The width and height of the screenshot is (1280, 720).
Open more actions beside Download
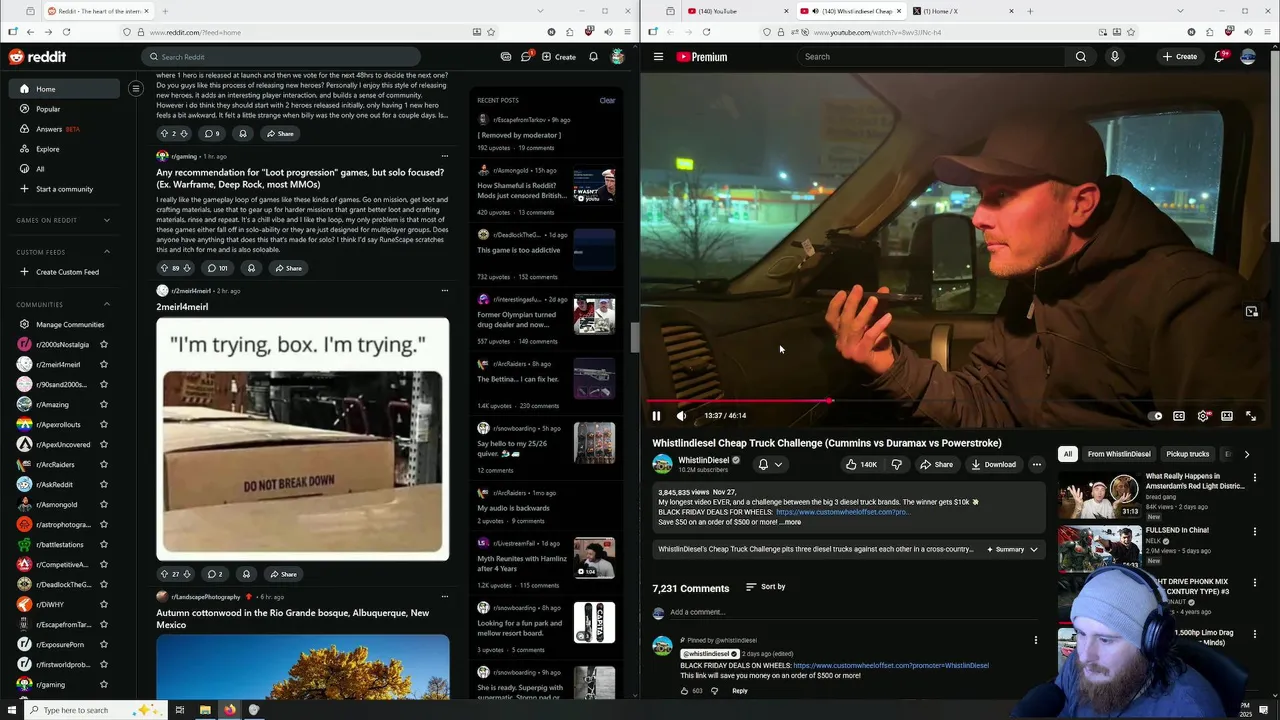[1037, 464]
